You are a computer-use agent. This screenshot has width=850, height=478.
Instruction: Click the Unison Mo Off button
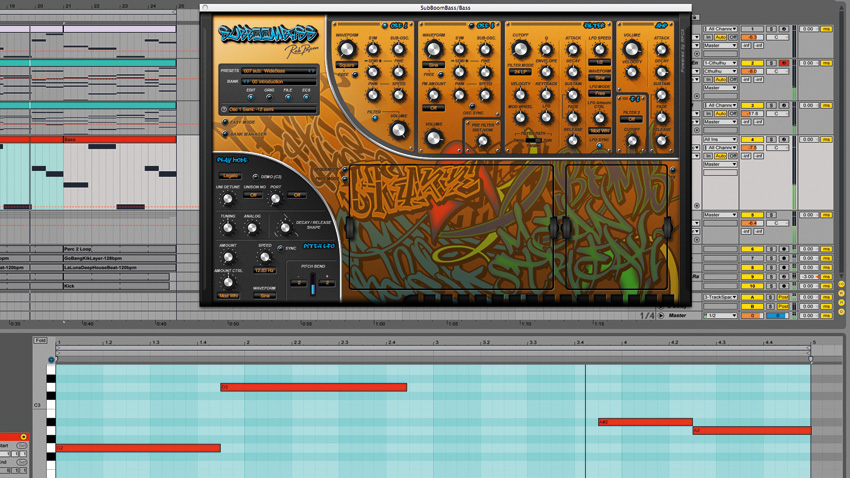point(253,195)
